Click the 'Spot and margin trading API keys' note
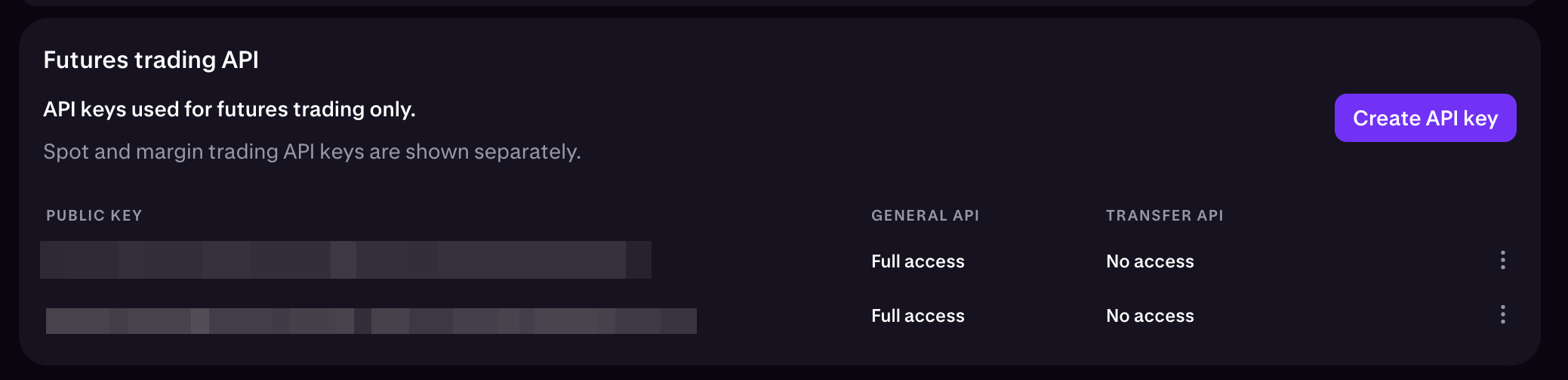The width and height of the screenshot is (1568, 380). [x=312, y=152]
